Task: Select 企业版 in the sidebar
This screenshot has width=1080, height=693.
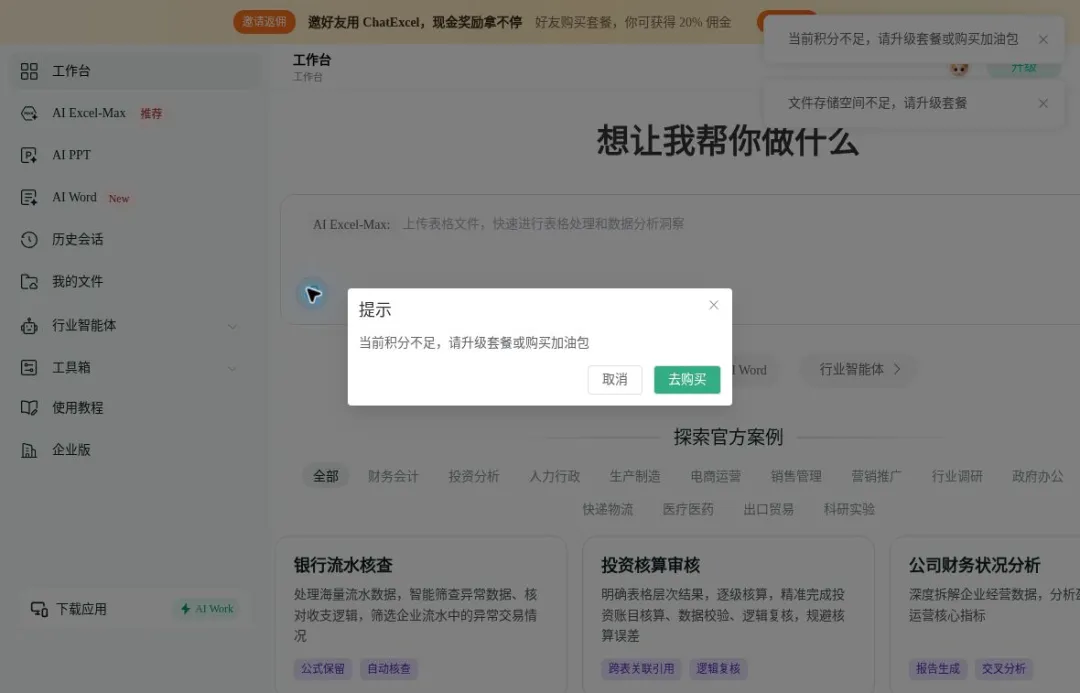Action: pos(72,450)
